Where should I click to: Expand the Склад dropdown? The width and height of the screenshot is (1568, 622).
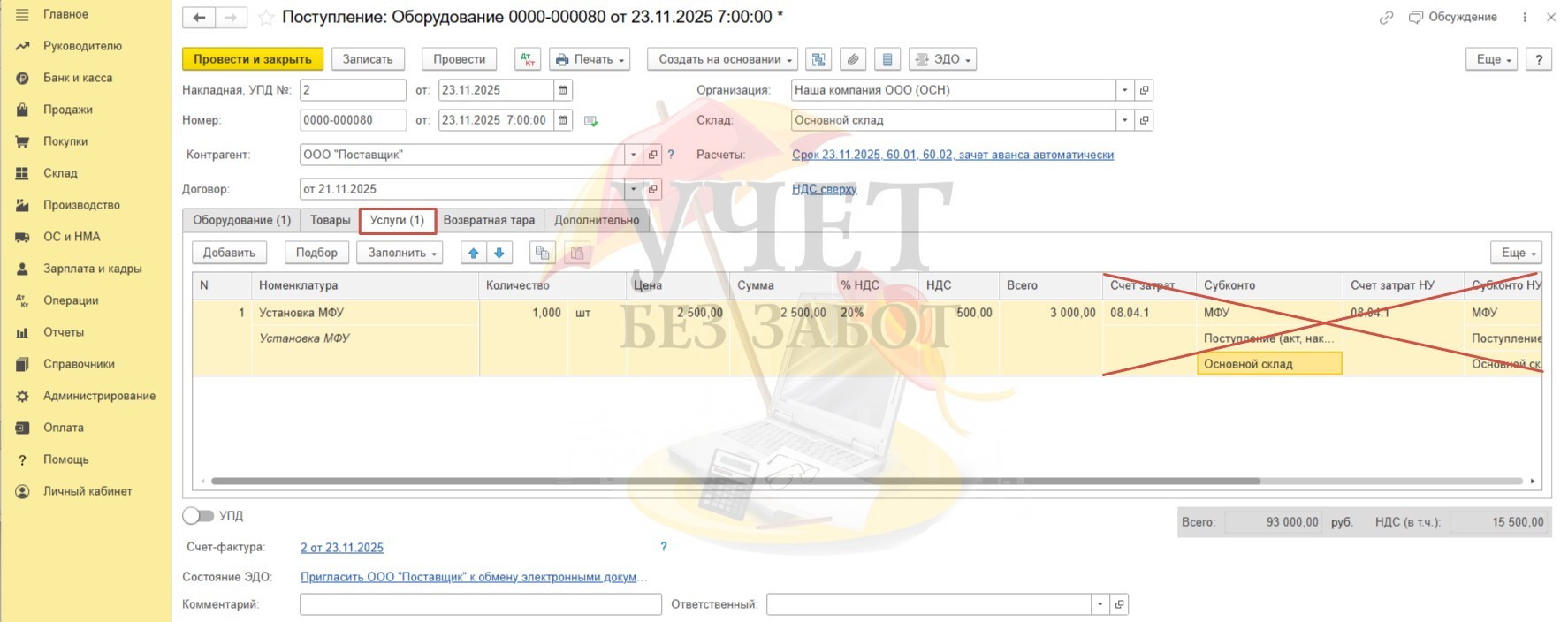pyautogui.click(x=1124, y=120)
